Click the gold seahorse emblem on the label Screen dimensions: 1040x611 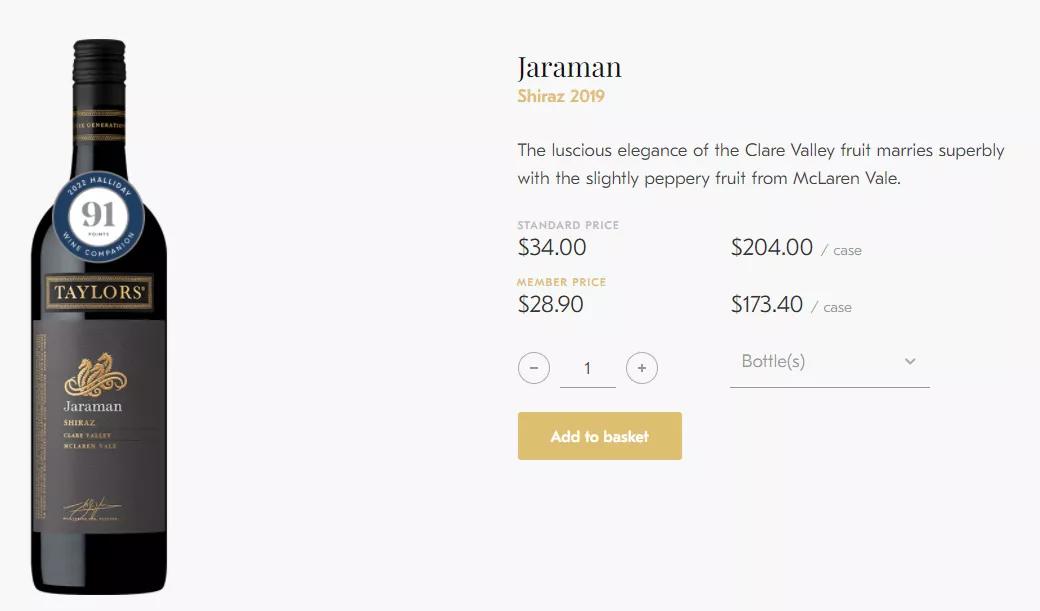coord(94,375)
